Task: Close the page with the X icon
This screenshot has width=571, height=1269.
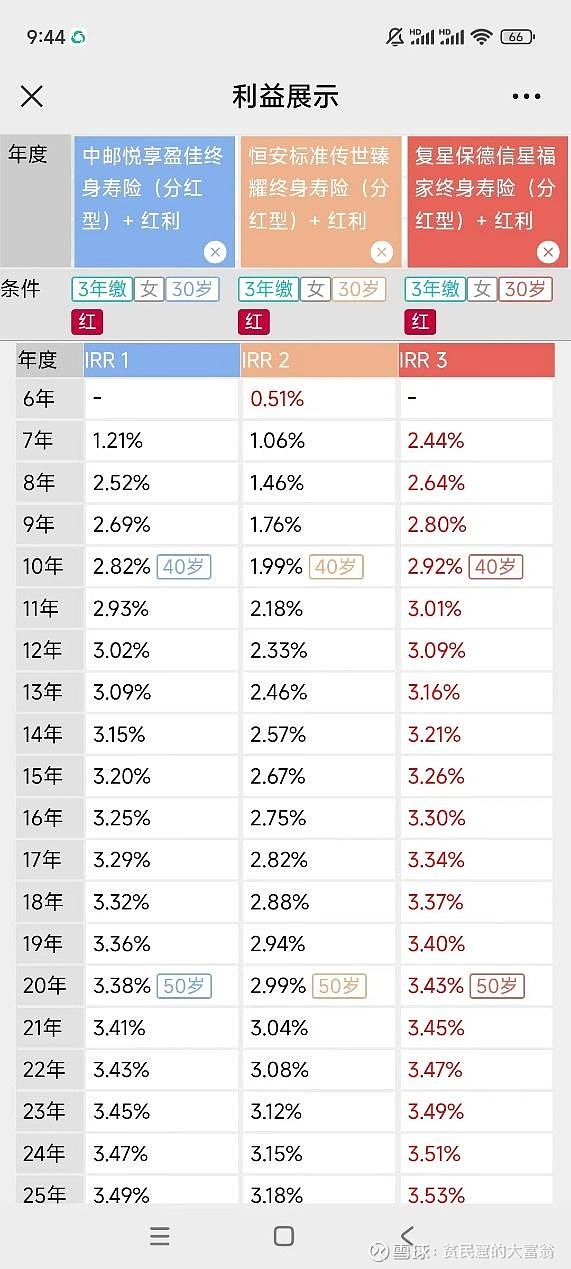Action: 32,96
